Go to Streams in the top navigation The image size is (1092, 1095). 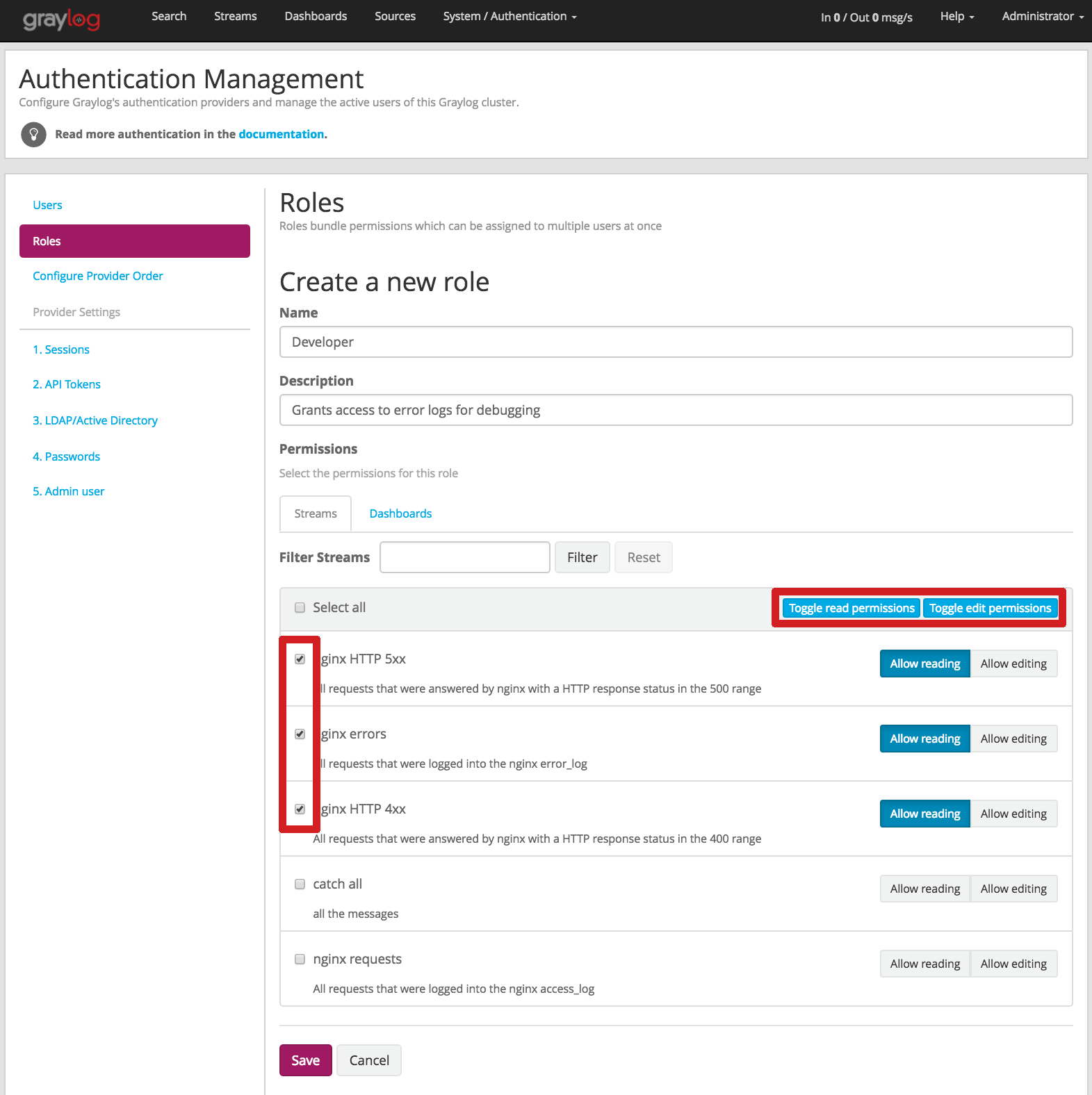[235, 17]
